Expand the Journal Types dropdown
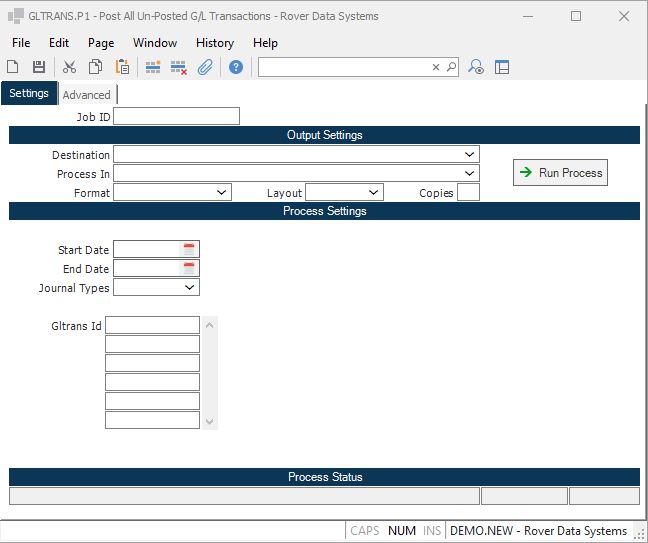 tap(189, 288)
